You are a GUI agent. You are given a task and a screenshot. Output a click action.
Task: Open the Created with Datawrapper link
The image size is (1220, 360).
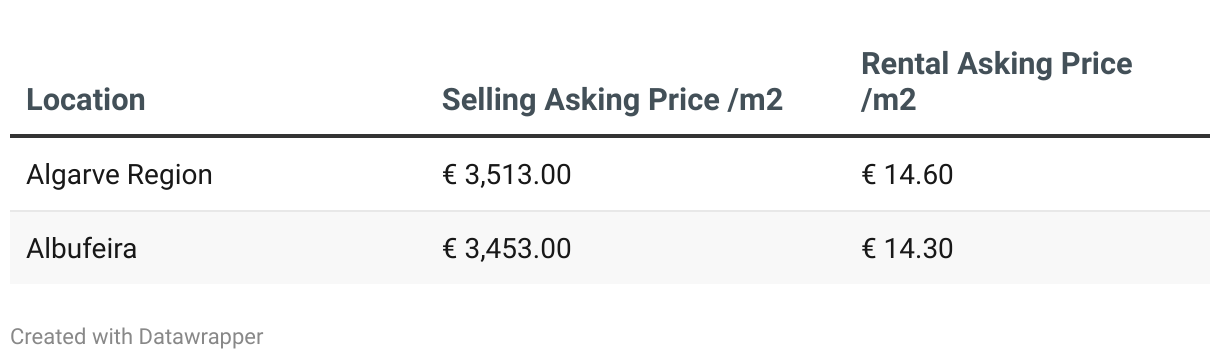137,337
